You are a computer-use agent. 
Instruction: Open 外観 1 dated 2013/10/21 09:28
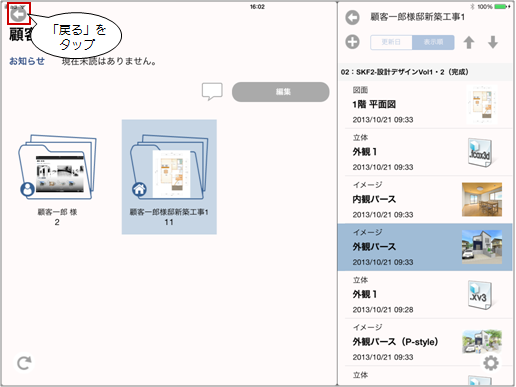pos(425,295)
